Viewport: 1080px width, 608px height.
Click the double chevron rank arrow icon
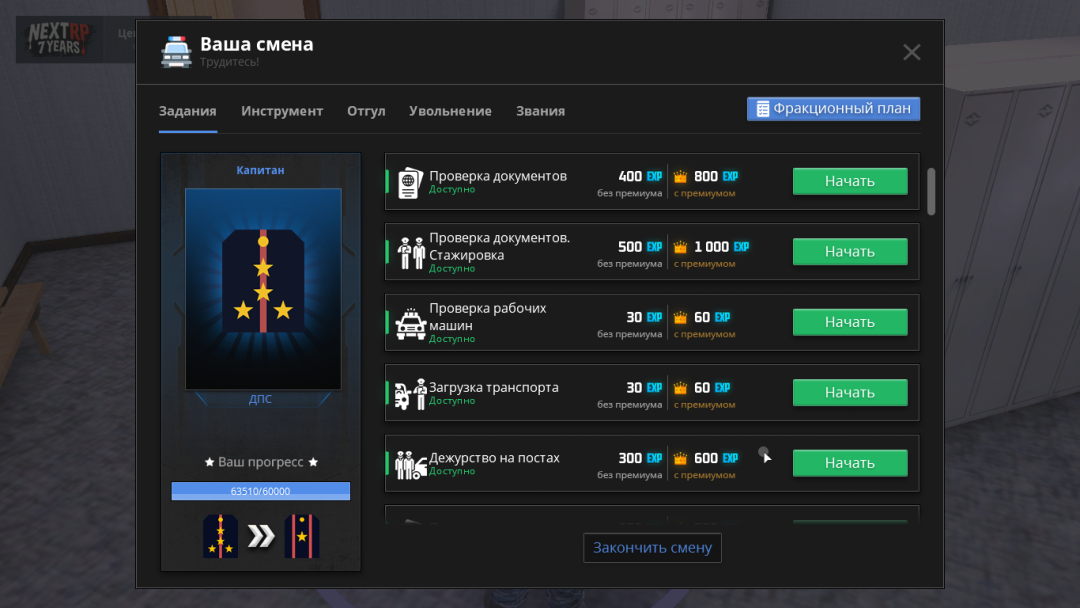coord(261,537)
